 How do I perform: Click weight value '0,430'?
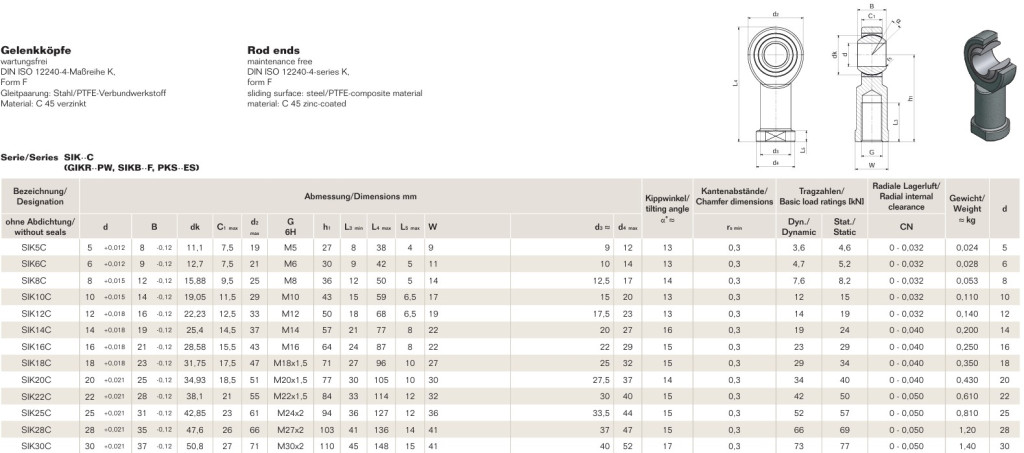tap(967, 379)
